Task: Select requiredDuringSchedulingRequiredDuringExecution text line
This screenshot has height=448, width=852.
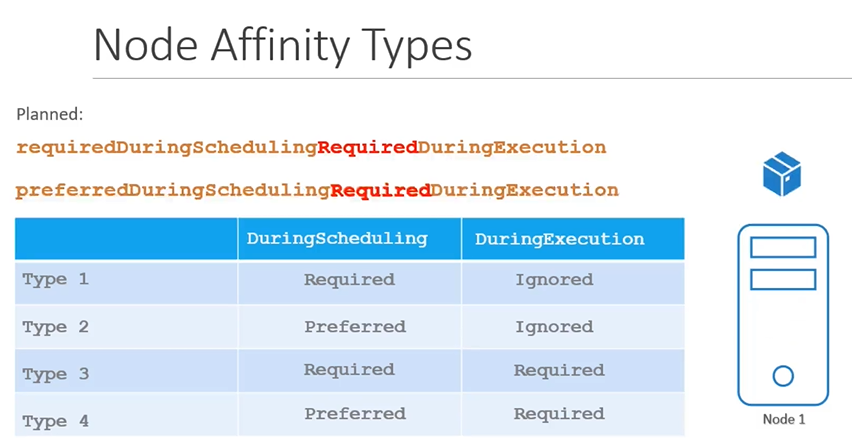Action: click(x=311, y=147)
